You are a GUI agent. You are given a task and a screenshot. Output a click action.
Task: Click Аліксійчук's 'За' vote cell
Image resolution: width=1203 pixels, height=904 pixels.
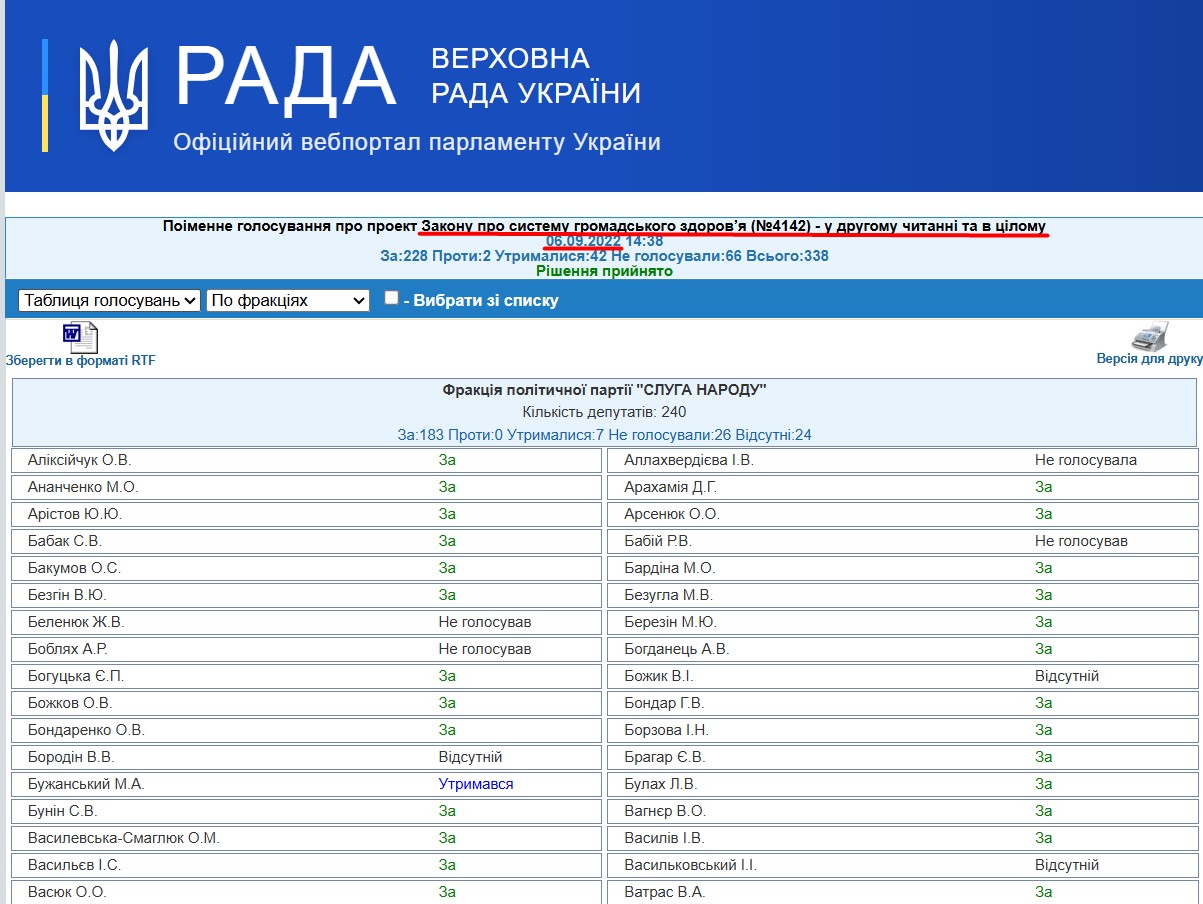click(x=447, y=460)
